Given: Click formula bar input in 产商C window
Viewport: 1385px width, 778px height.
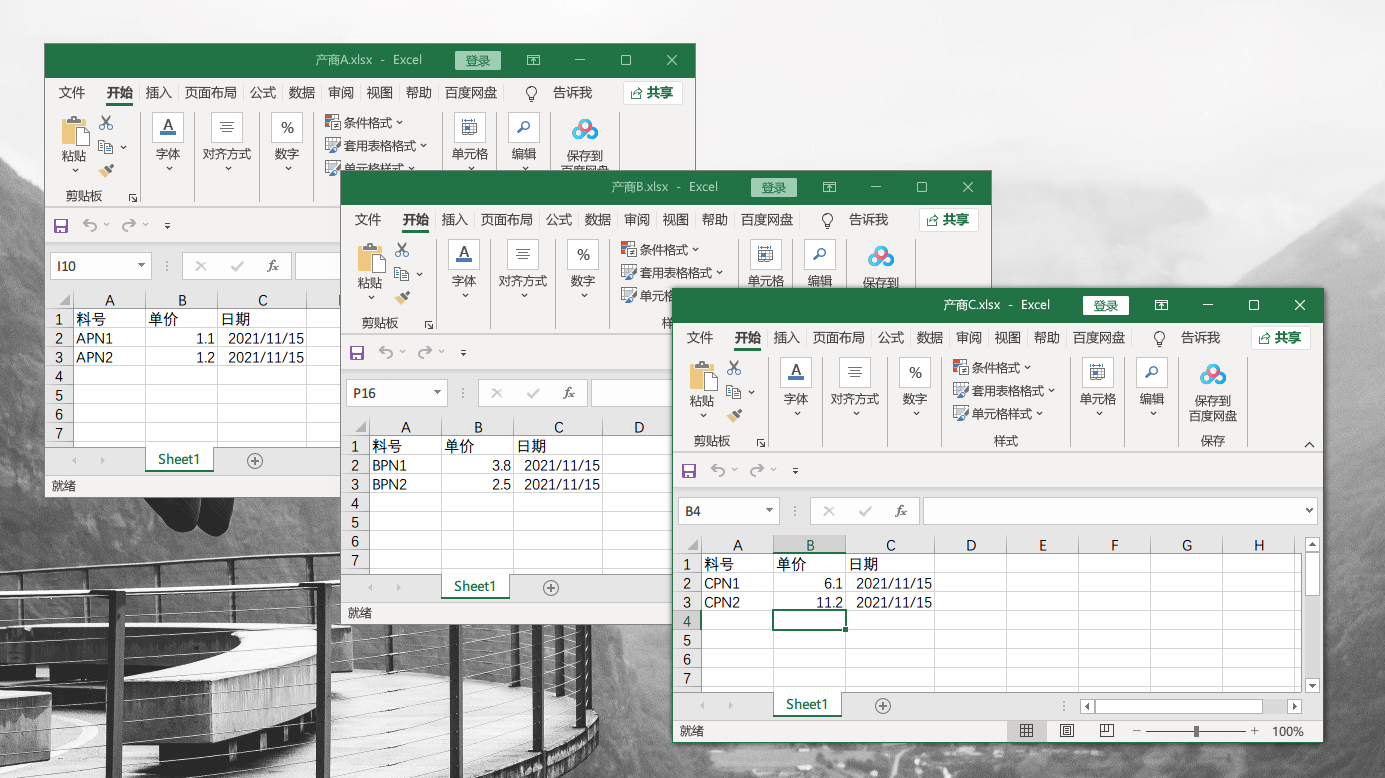Looking at the screenshot, I should pos(1113,511).
